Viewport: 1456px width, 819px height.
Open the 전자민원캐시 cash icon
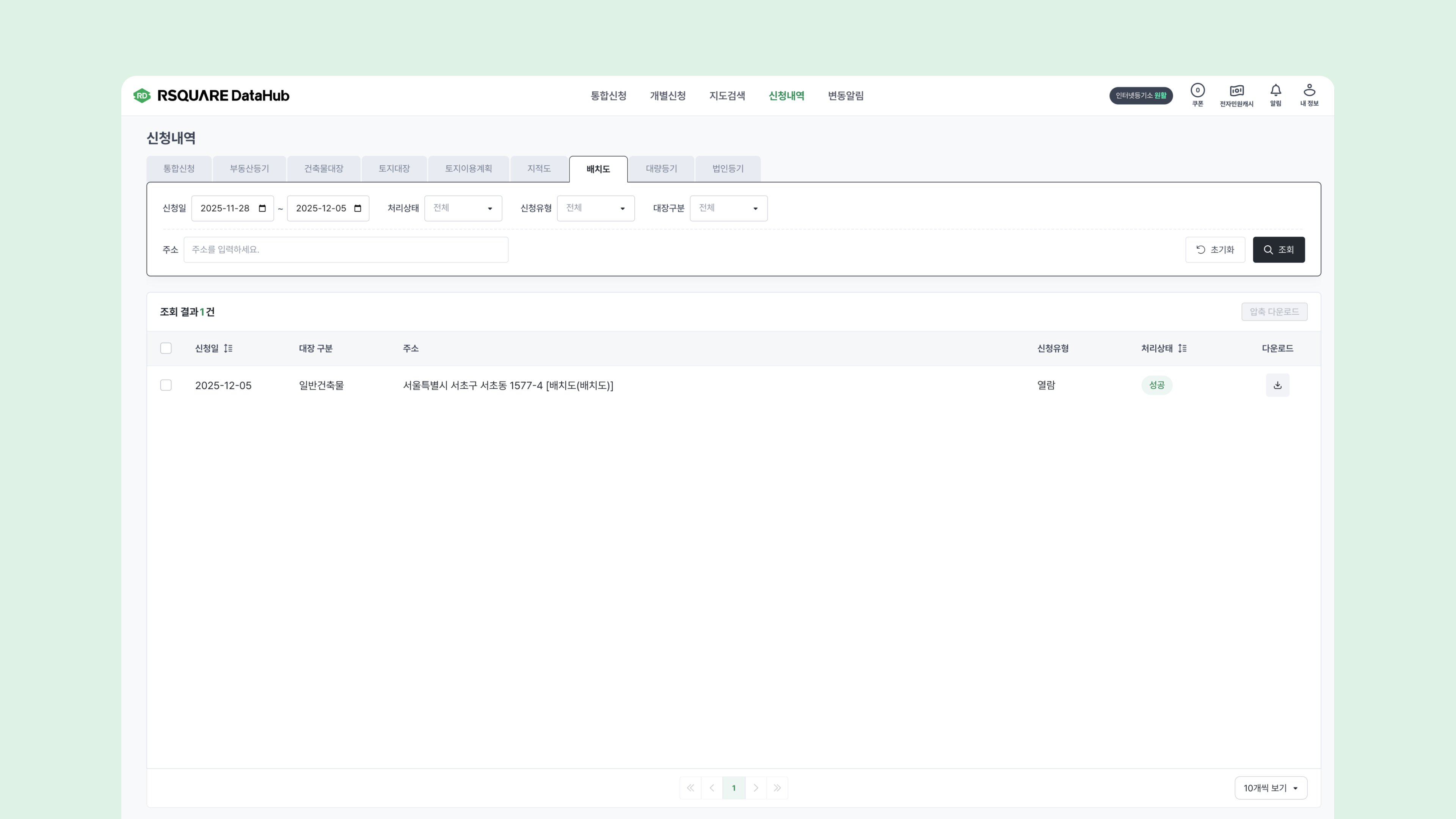click(1236, 91)
